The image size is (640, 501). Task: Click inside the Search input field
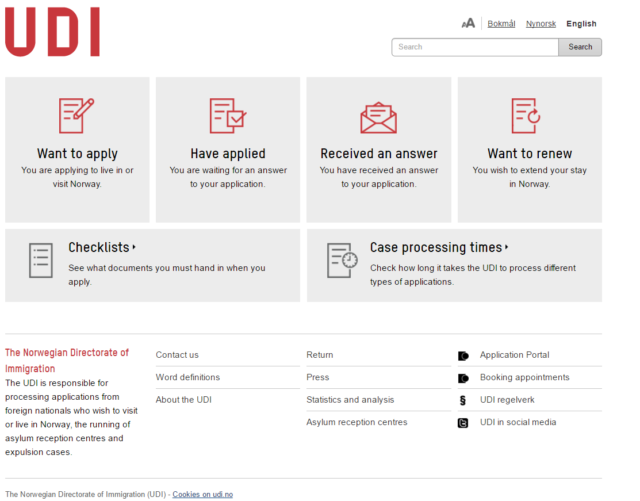click(475, 47)
